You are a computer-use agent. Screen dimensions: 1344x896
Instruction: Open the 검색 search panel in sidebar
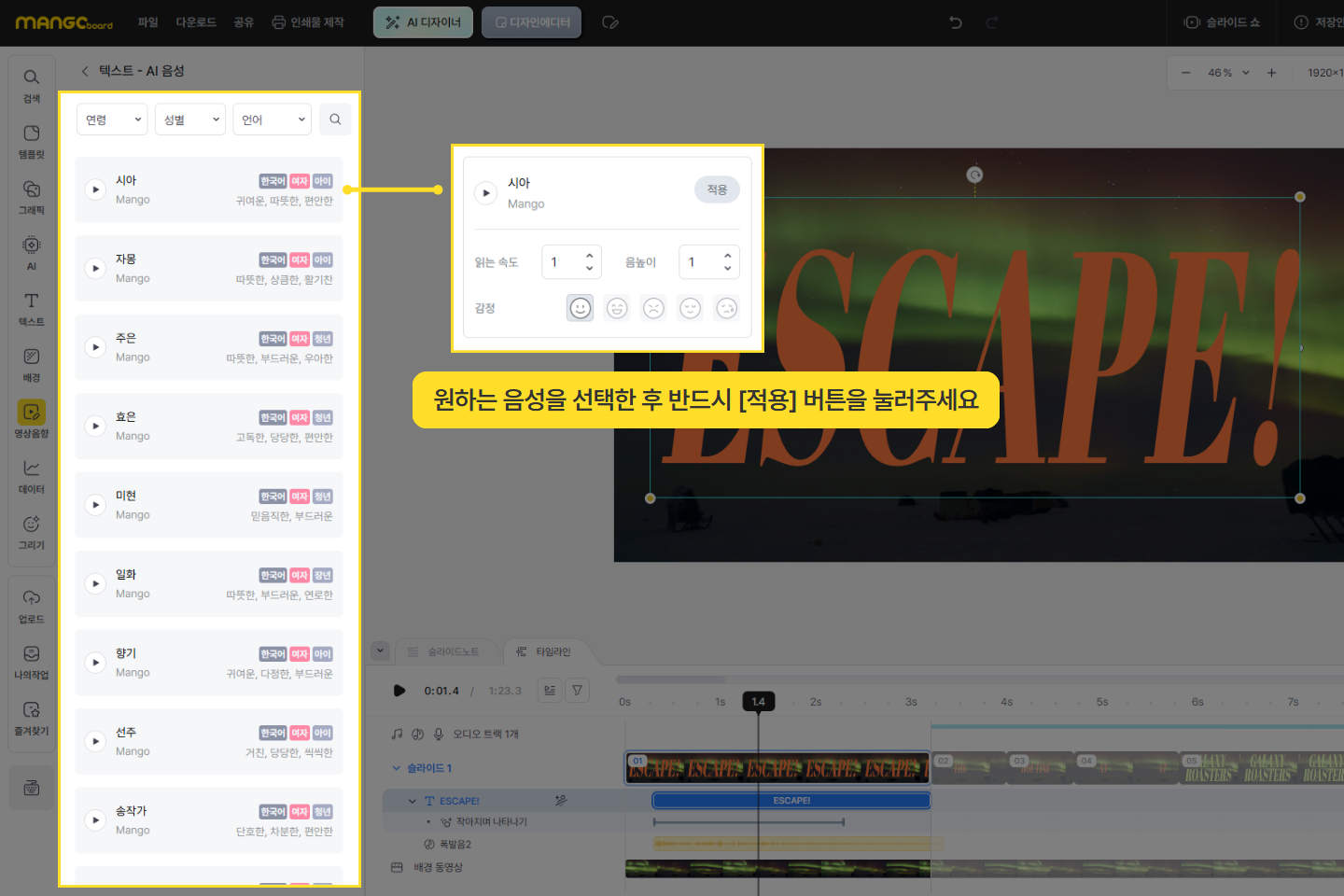(x=32, y=84)
